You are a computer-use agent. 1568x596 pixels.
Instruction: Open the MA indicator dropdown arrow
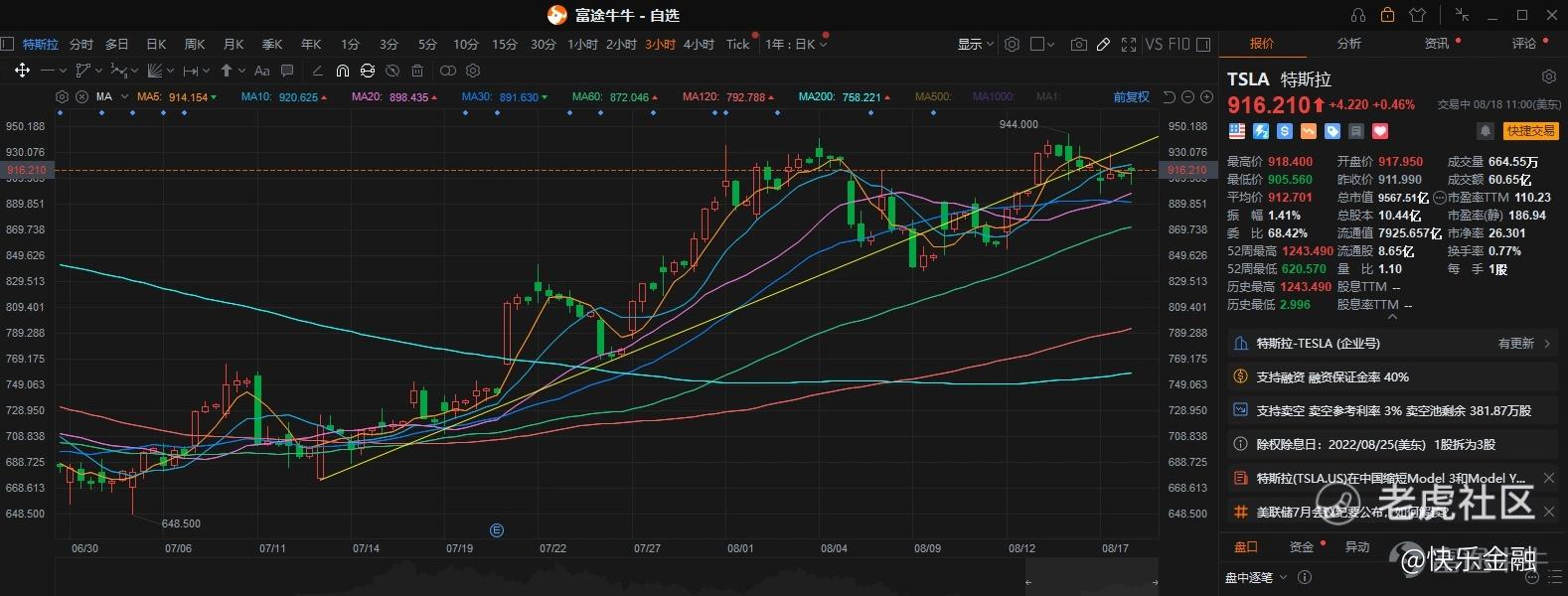[x=126, y=97]
